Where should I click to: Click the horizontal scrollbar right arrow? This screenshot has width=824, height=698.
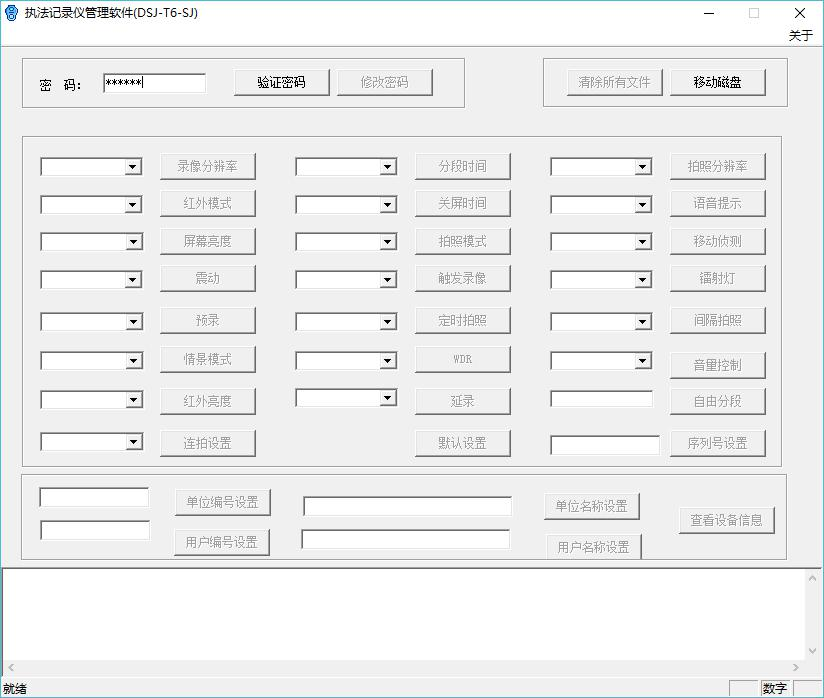[797, 668]
